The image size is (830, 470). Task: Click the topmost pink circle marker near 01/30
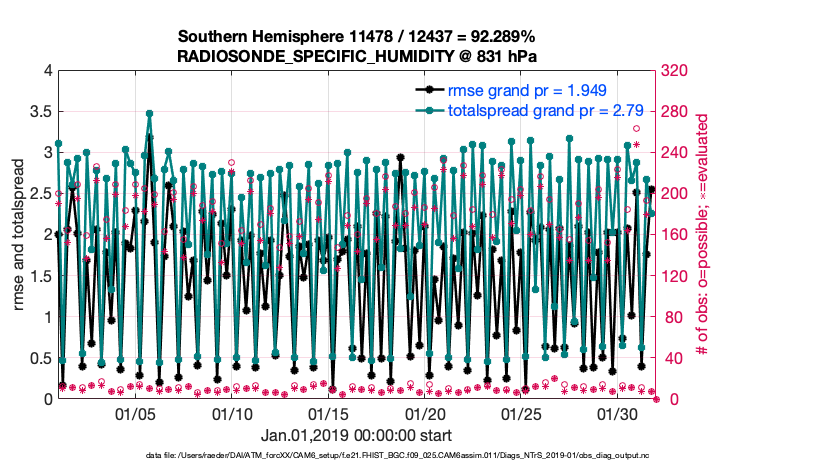tap(636, 129)
